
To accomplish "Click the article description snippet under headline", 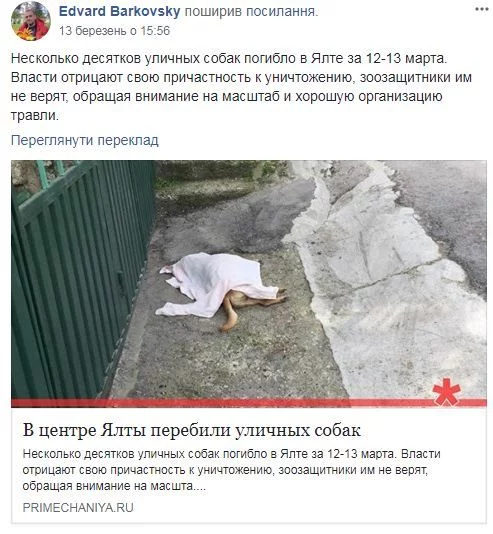I will (x=232, y=470).
